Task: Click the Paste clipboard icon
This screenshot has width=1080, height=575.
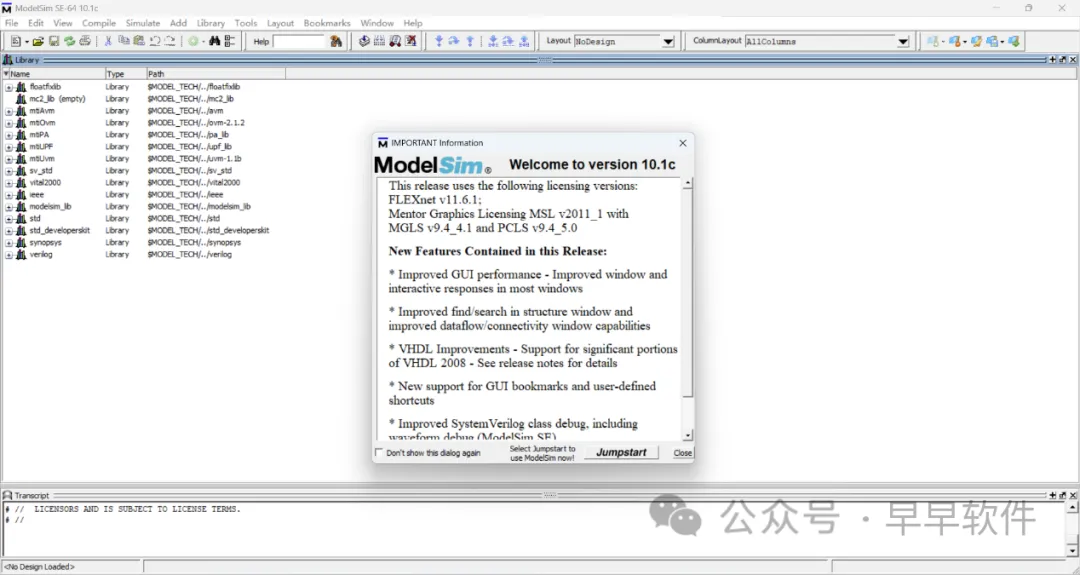Action: point(139,41)
